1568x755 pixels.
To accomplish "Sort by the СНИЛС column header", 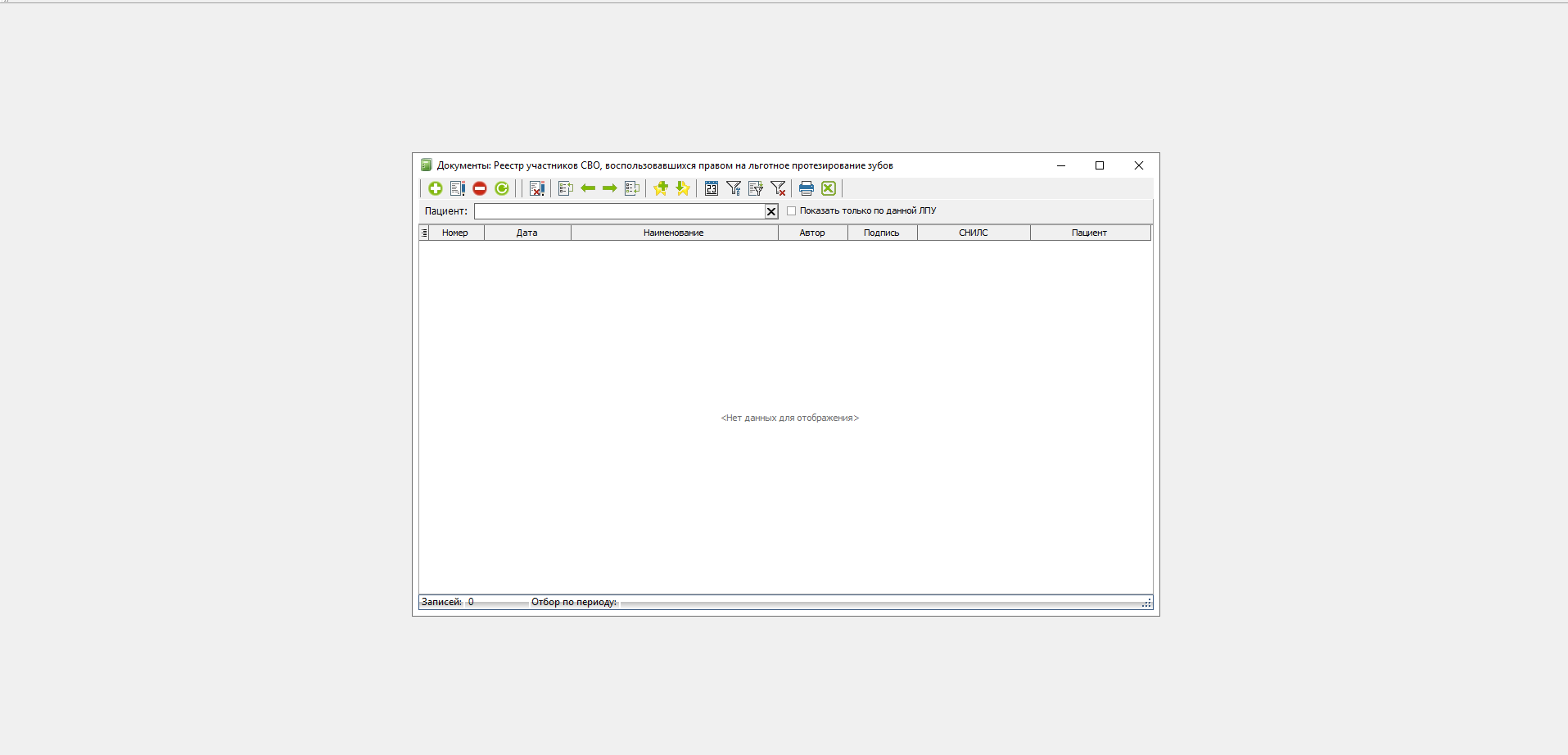I will click(x=974, y=233).
